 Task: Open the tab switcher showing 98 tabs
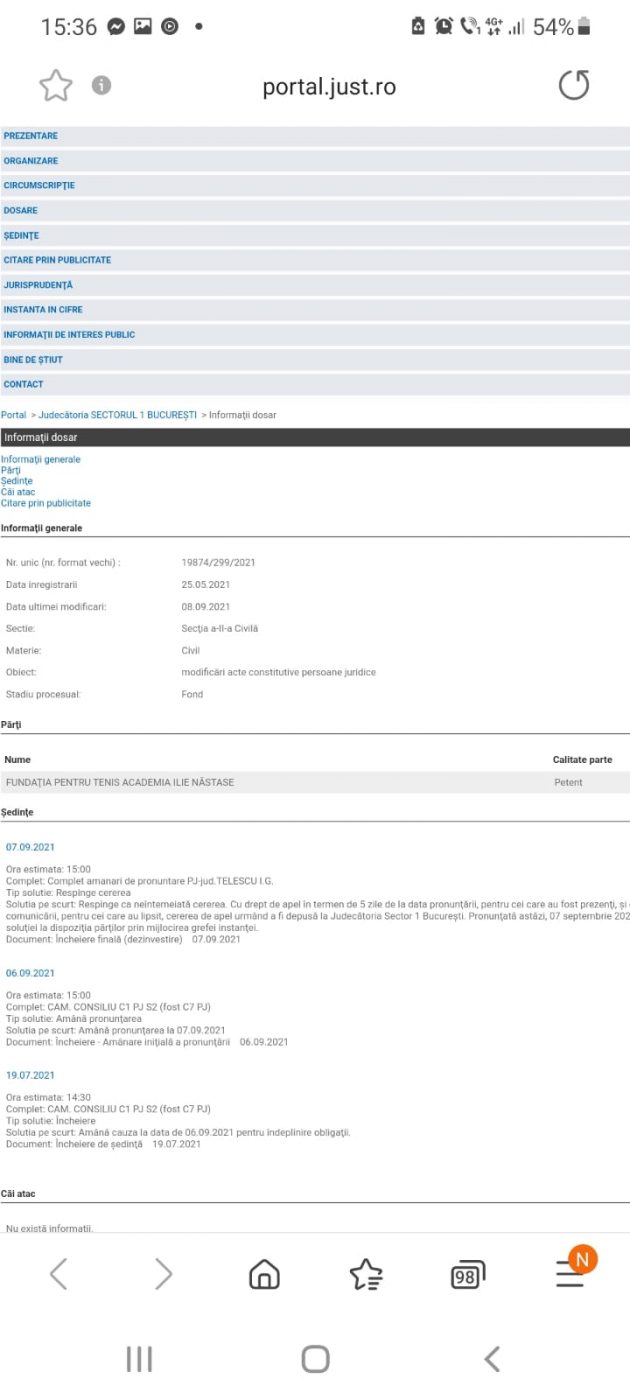467,1275
